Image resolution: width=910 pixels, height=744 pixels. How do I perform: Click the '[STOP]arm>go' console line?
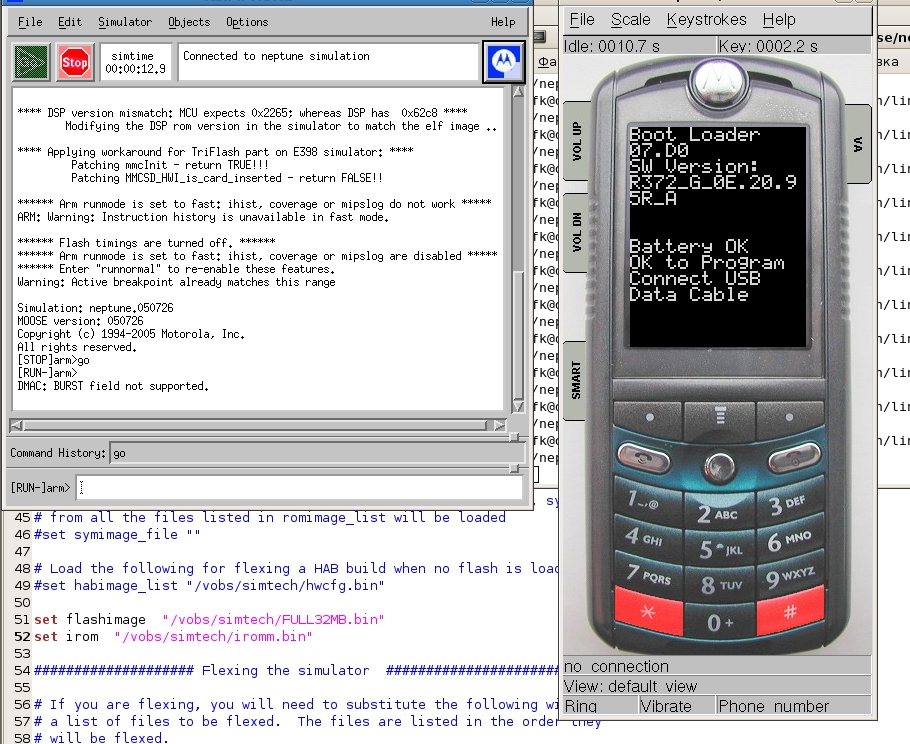click(53, 360)
